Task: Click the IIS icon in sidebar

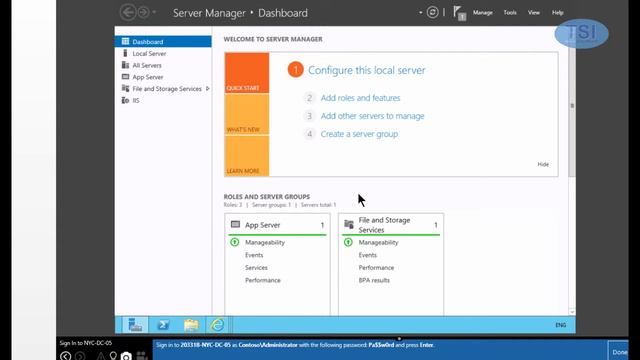Action: pos(125,100)
